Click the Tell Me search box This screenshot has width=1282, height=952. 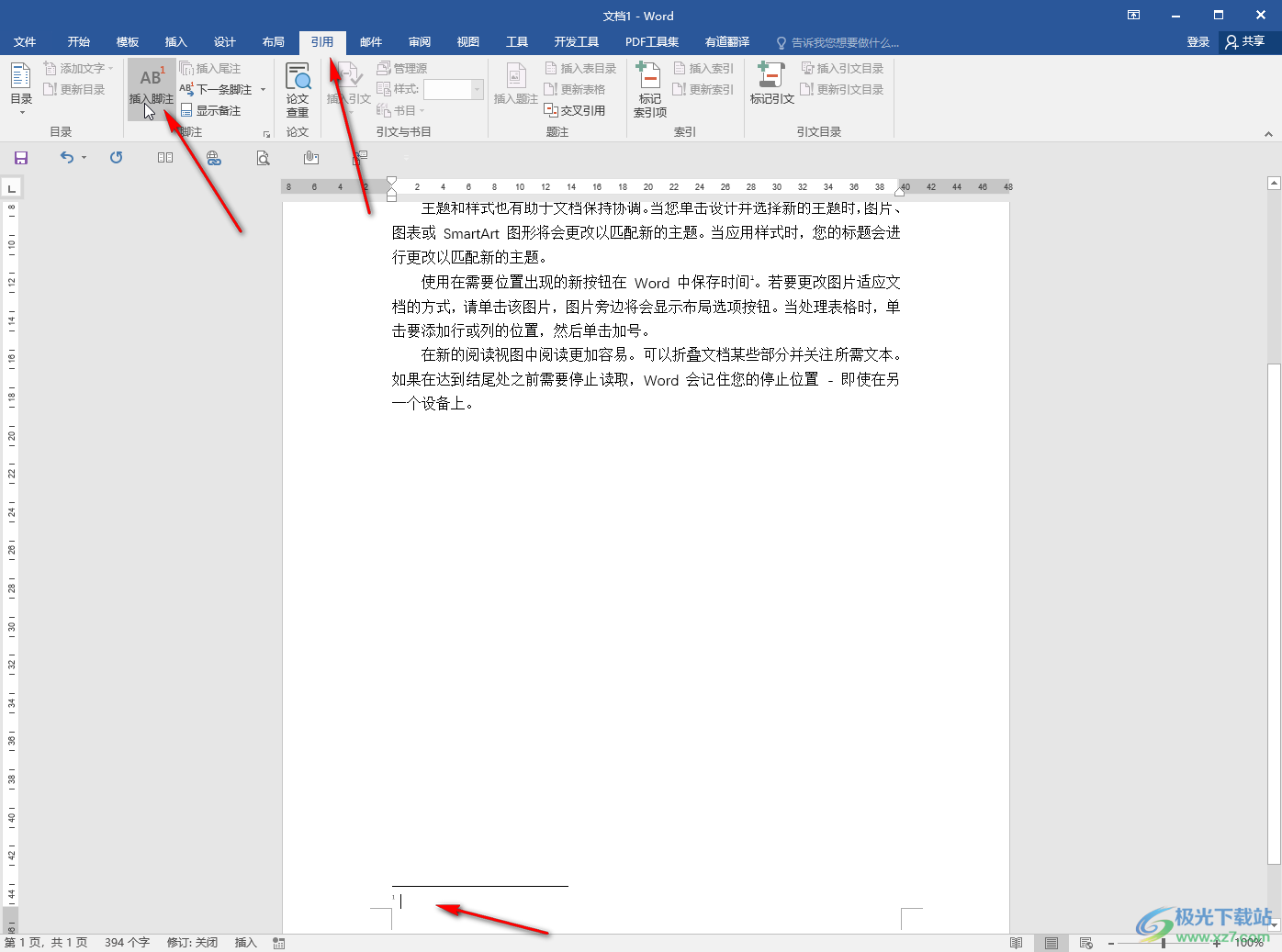(838, 42)
